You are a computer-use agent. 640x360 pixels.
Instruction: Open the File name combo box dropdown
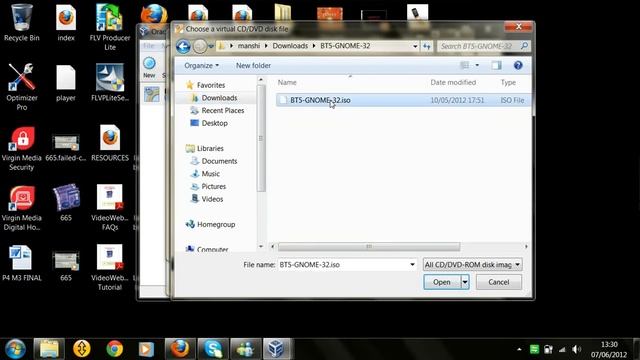(x=412, y=264)
